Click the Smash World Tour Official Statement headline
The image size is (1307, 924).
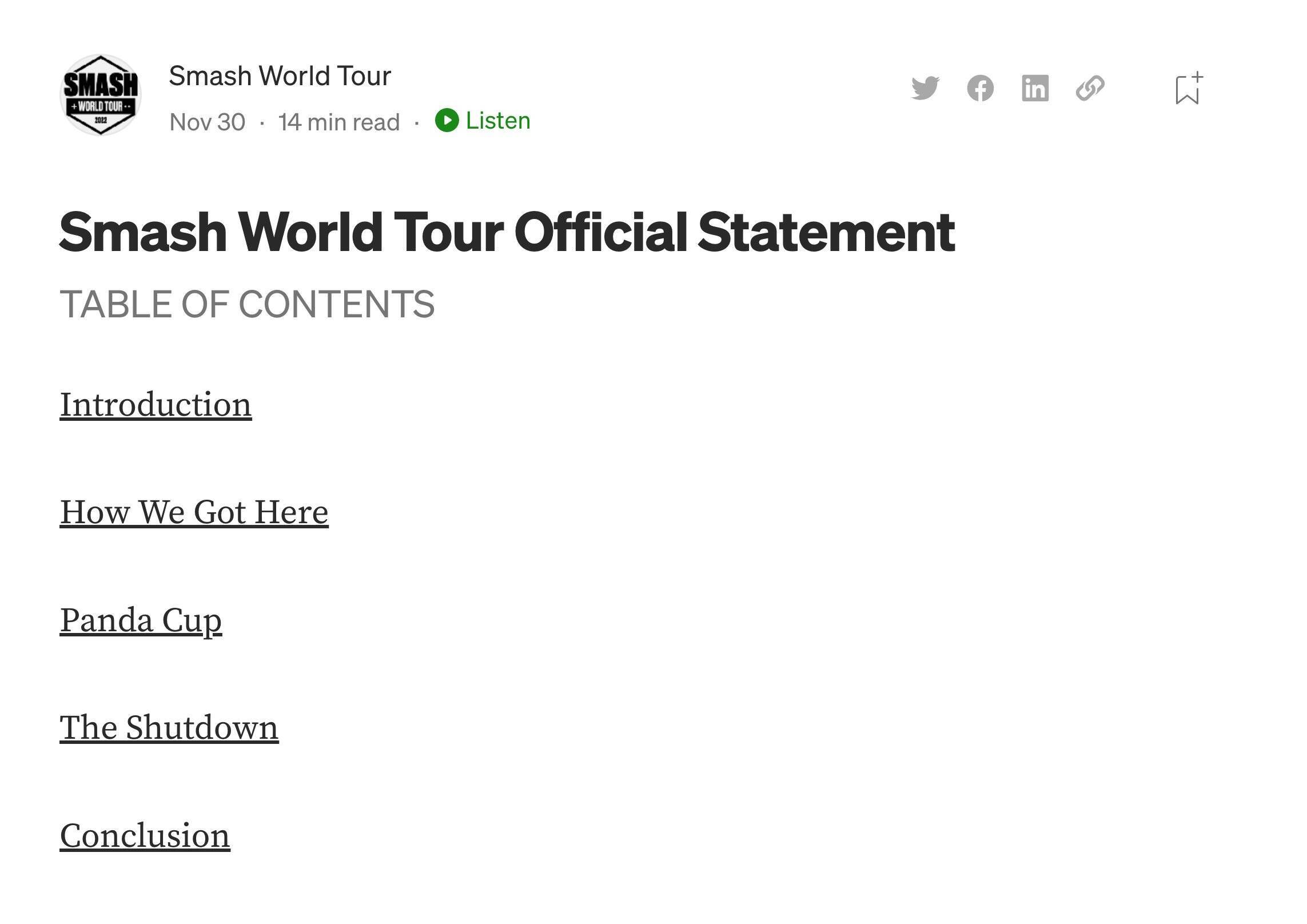(507, 232)
